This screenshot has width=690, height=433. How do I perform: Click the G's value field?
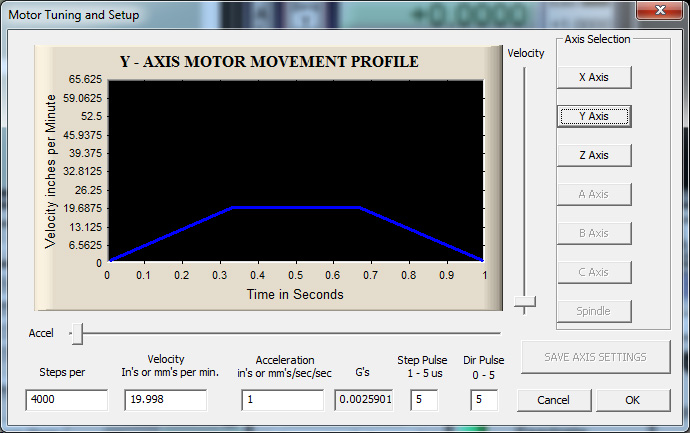click(364, 400)
